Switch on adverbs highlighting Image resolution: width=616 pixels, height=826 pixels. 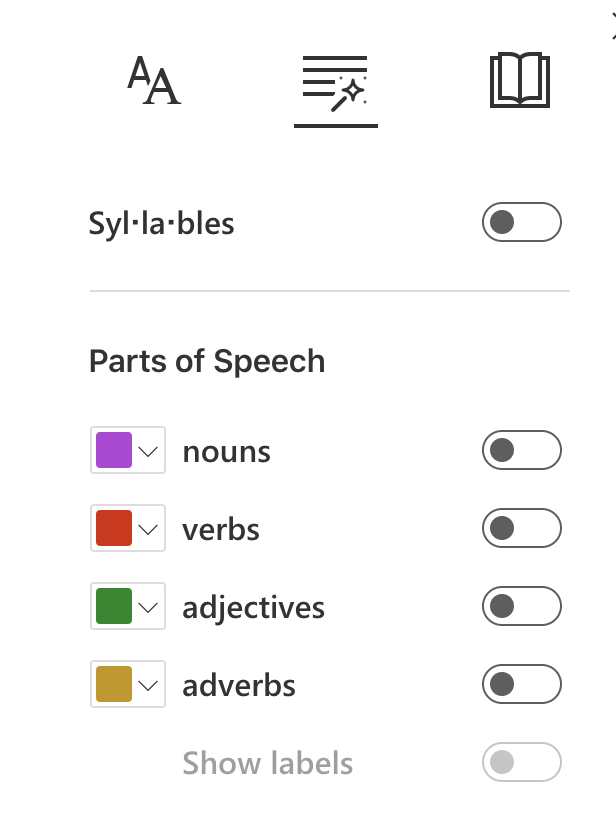pos(521,684)
